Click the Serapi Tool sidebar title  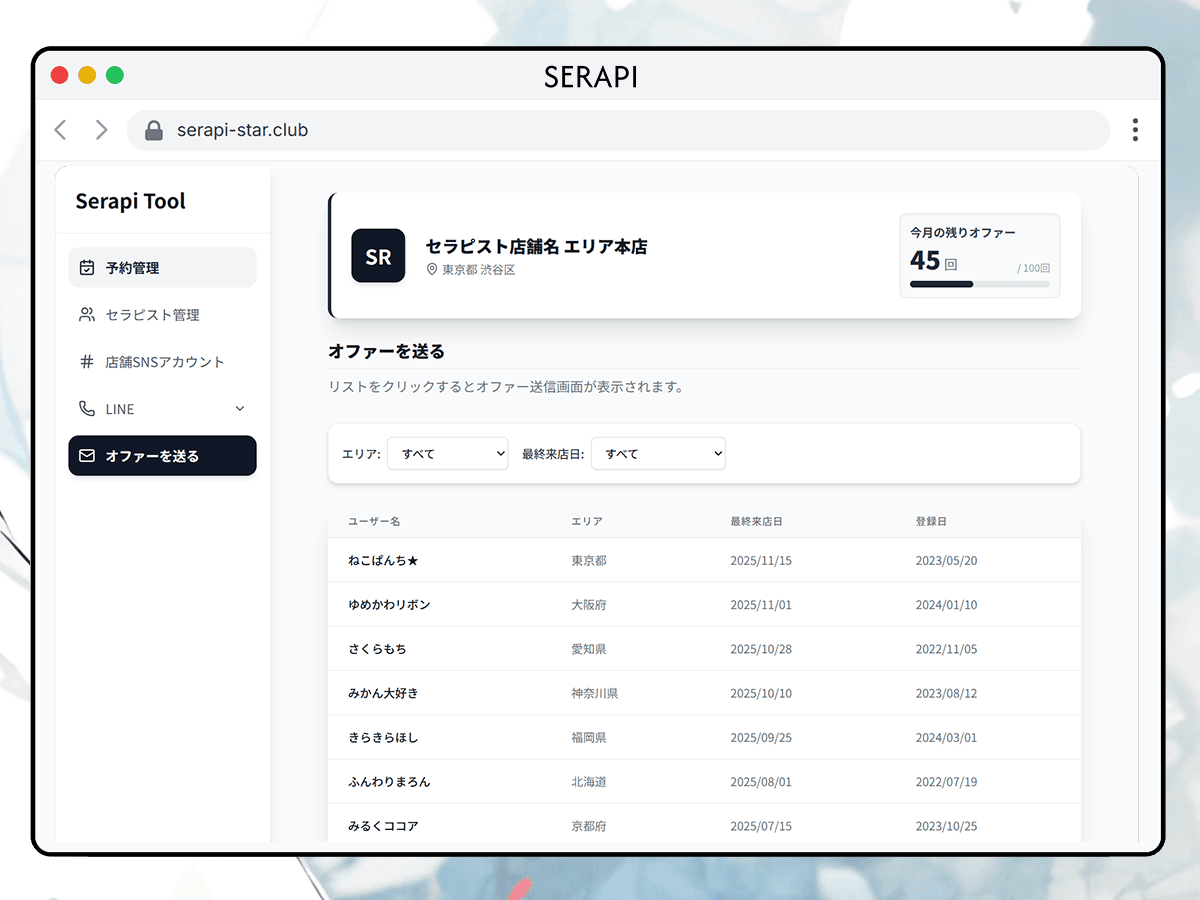point(131,201)
